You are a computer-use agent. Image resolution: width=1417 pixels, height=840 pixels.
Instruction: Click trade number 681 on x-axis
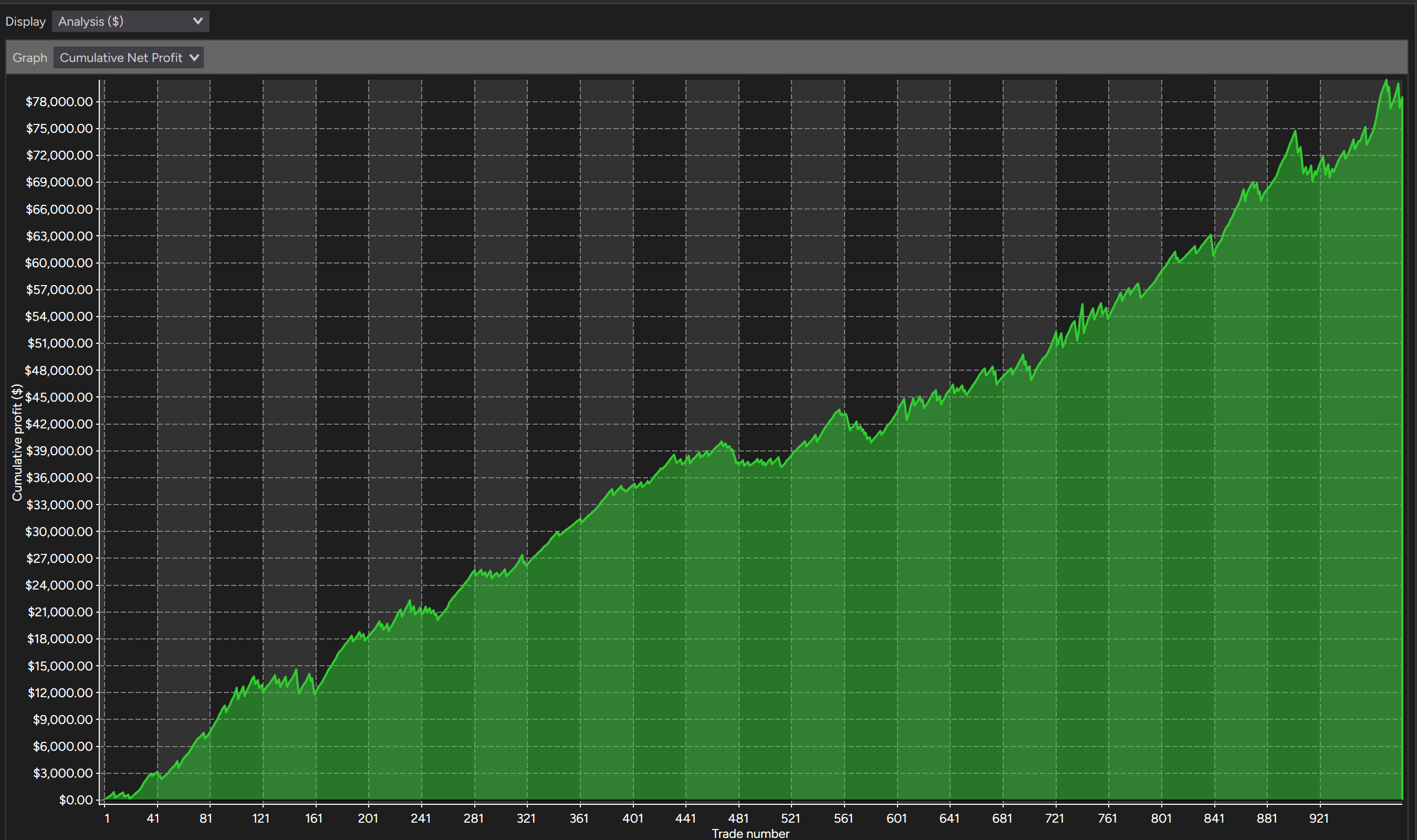tap(1002, 818)
